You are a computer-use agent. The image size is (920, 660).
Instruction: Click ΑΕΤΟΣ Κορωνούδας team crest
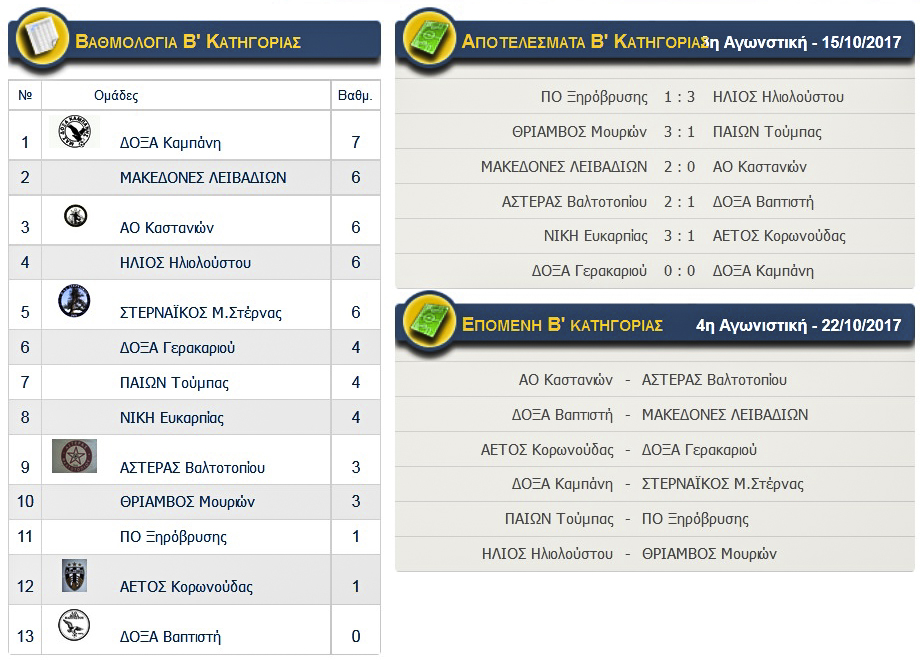coord(74,575)
